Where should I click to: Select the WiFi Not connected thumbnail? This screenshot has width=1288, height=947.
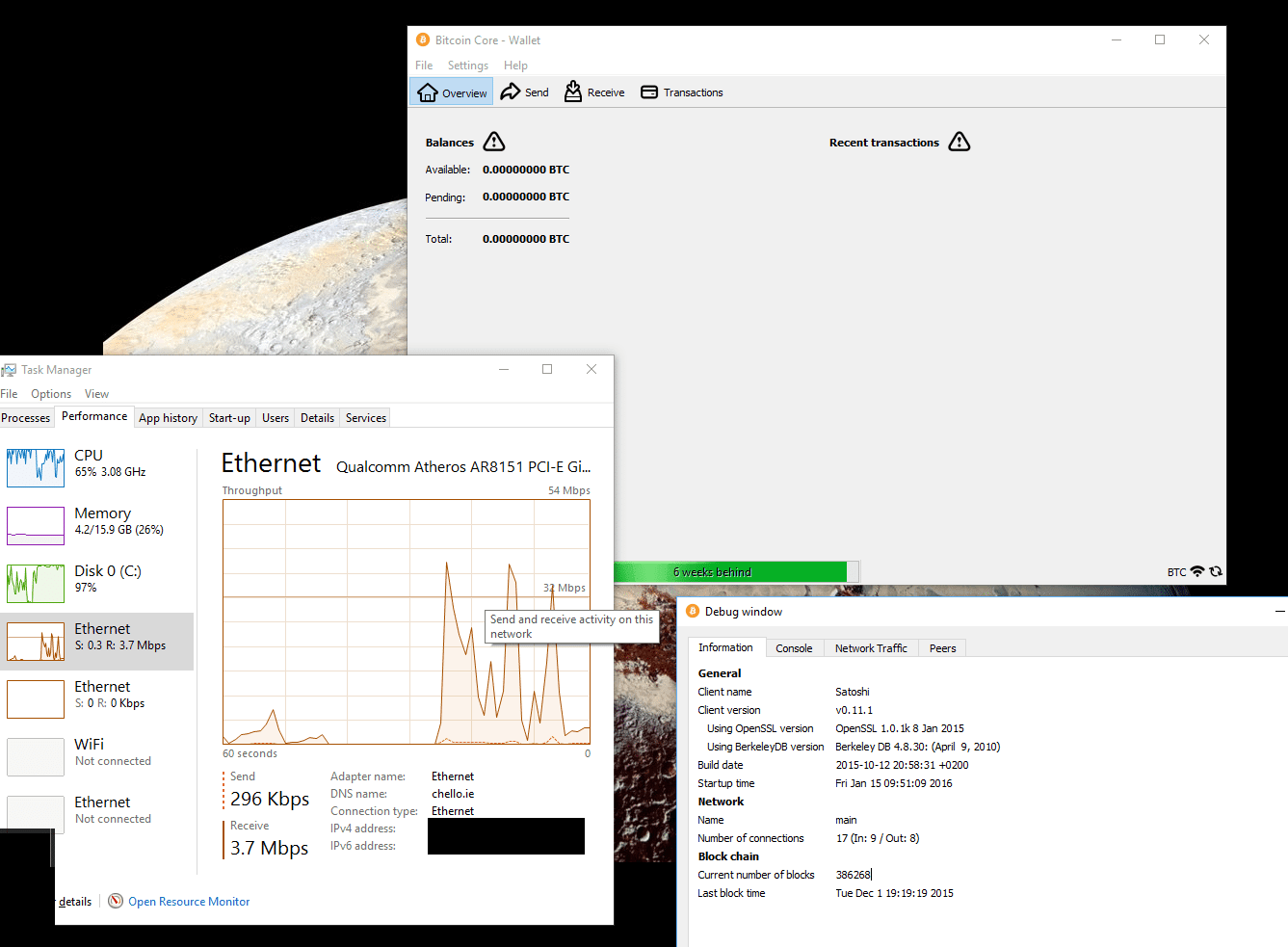(36, 757)
